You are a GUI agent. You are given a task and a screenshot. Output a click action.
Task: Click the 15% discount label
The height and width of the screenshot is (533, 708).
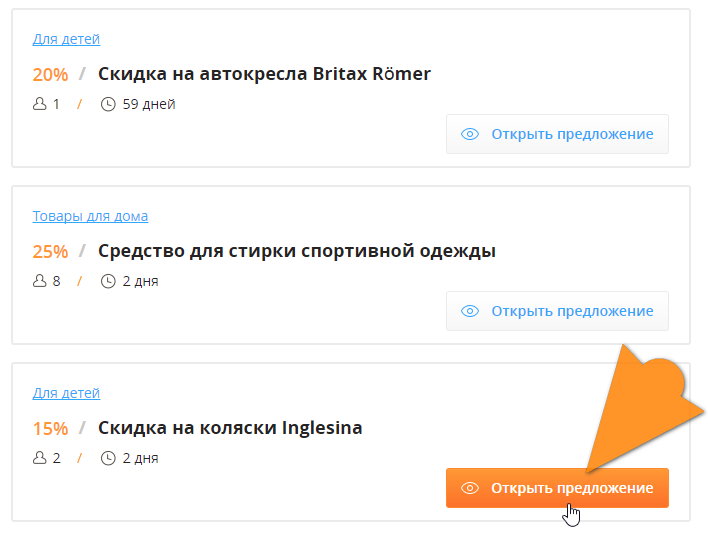click(50, 429)
